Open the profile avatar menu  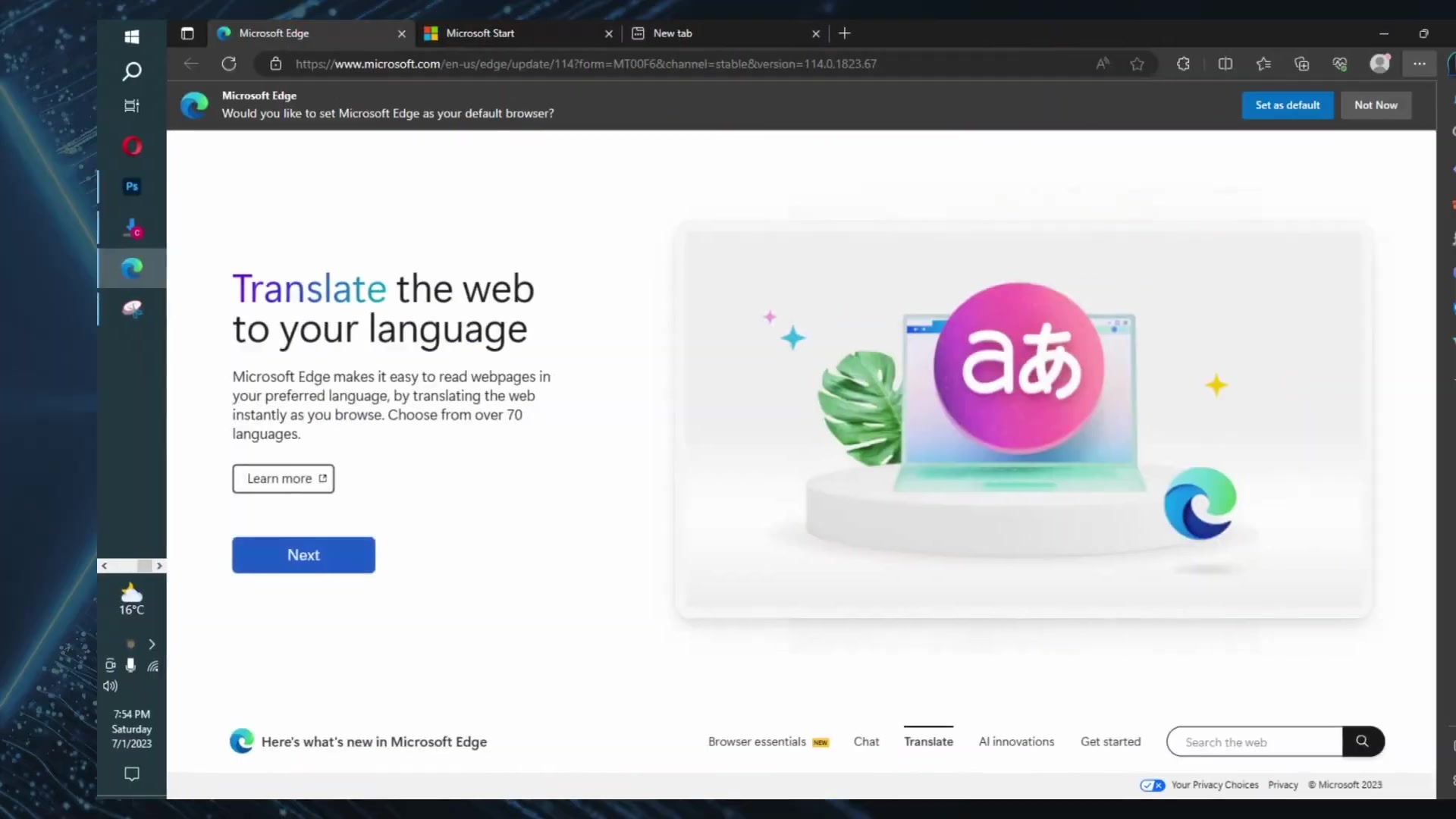tap(1380, 63)
